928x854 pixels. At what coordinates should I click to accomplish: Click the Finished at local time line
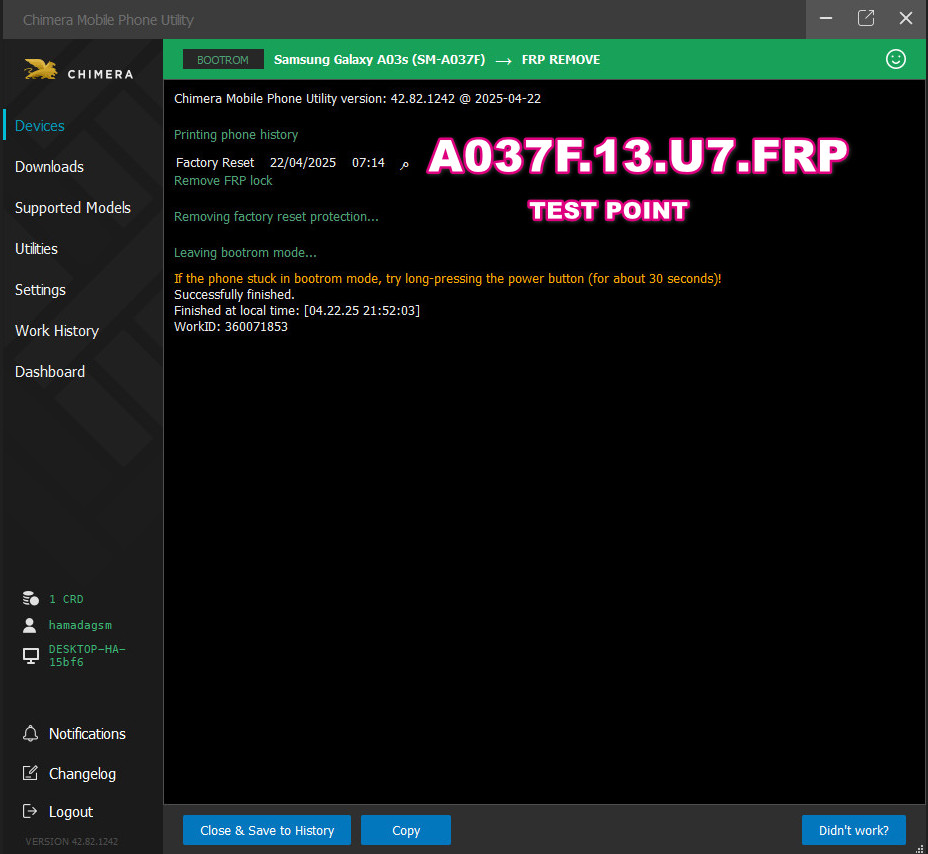click(x=297, y=311)
